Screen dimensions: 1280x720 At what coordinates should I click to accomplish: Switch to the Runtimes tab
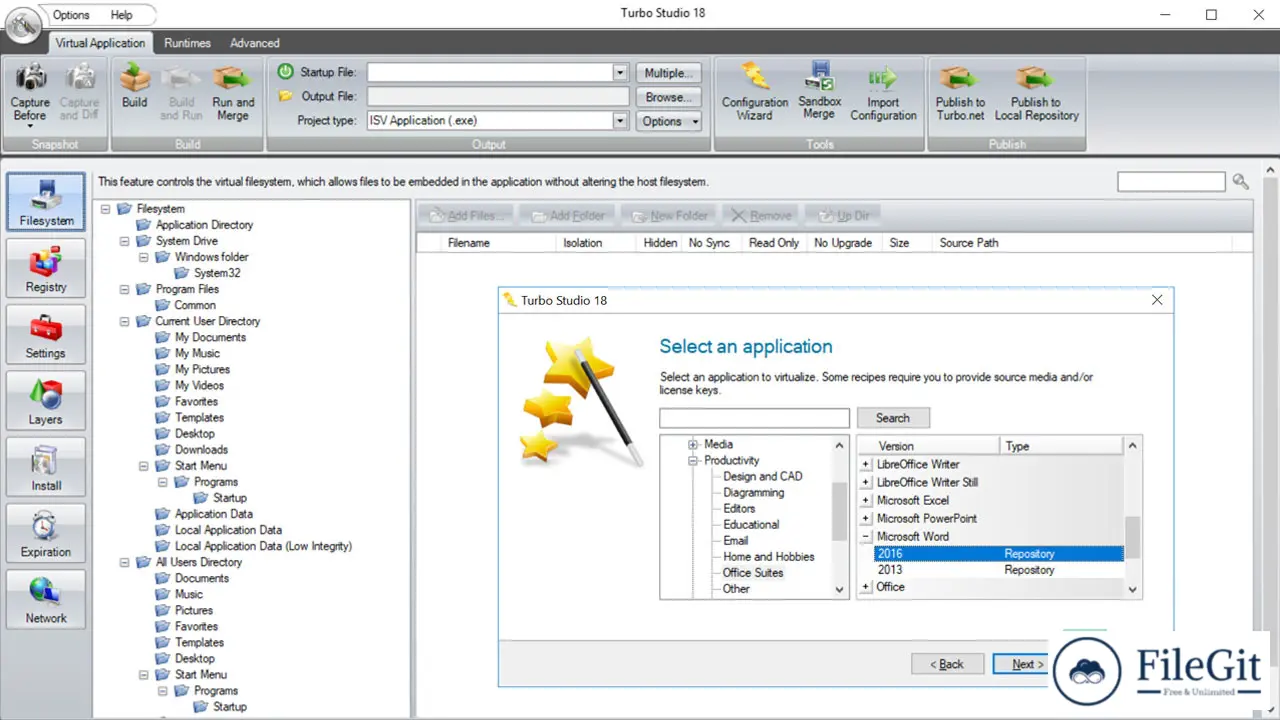(x=188, y=43)
